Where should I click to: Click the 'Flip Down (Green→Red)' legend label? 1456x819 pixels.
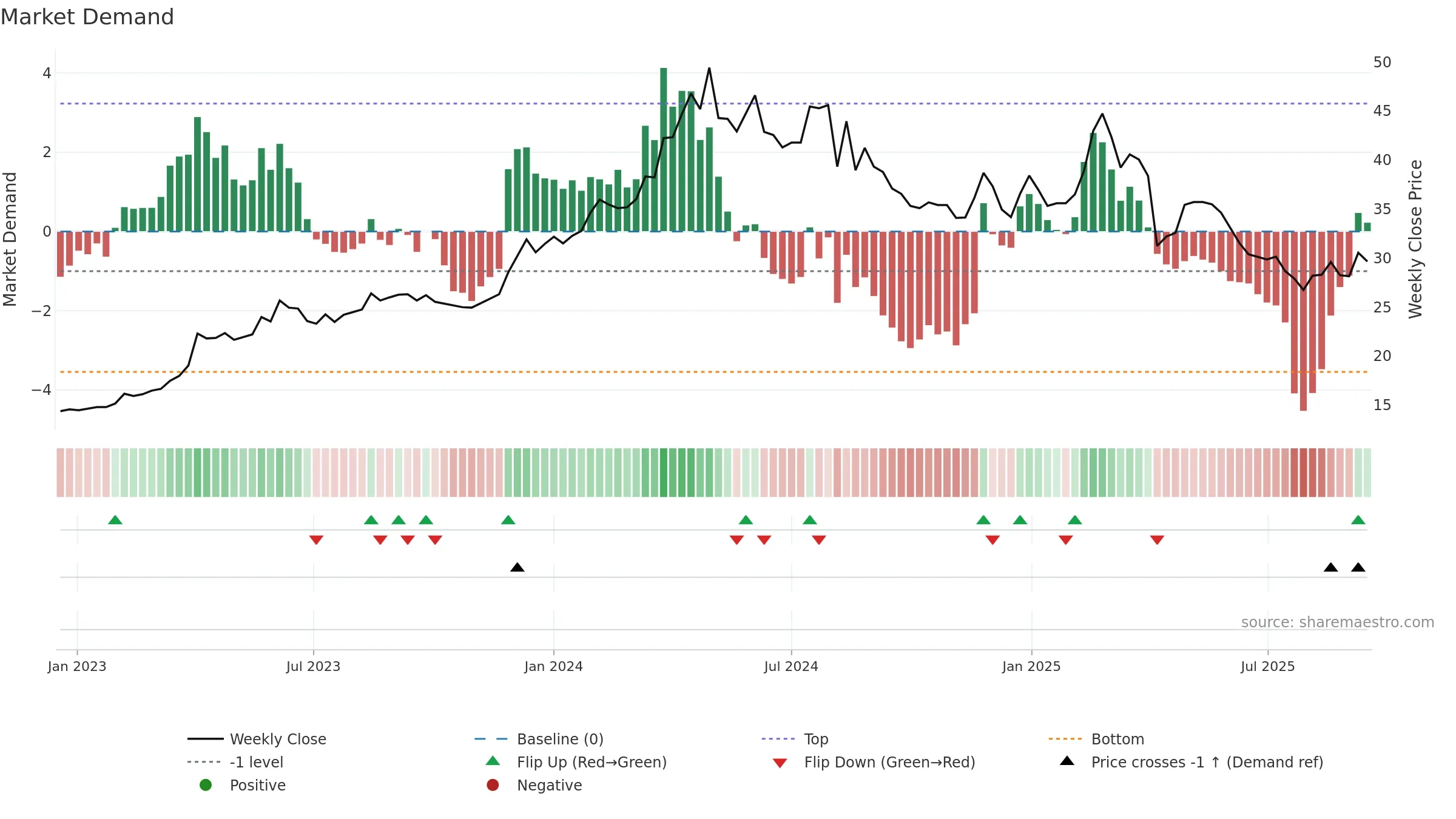tap(889, 762)
